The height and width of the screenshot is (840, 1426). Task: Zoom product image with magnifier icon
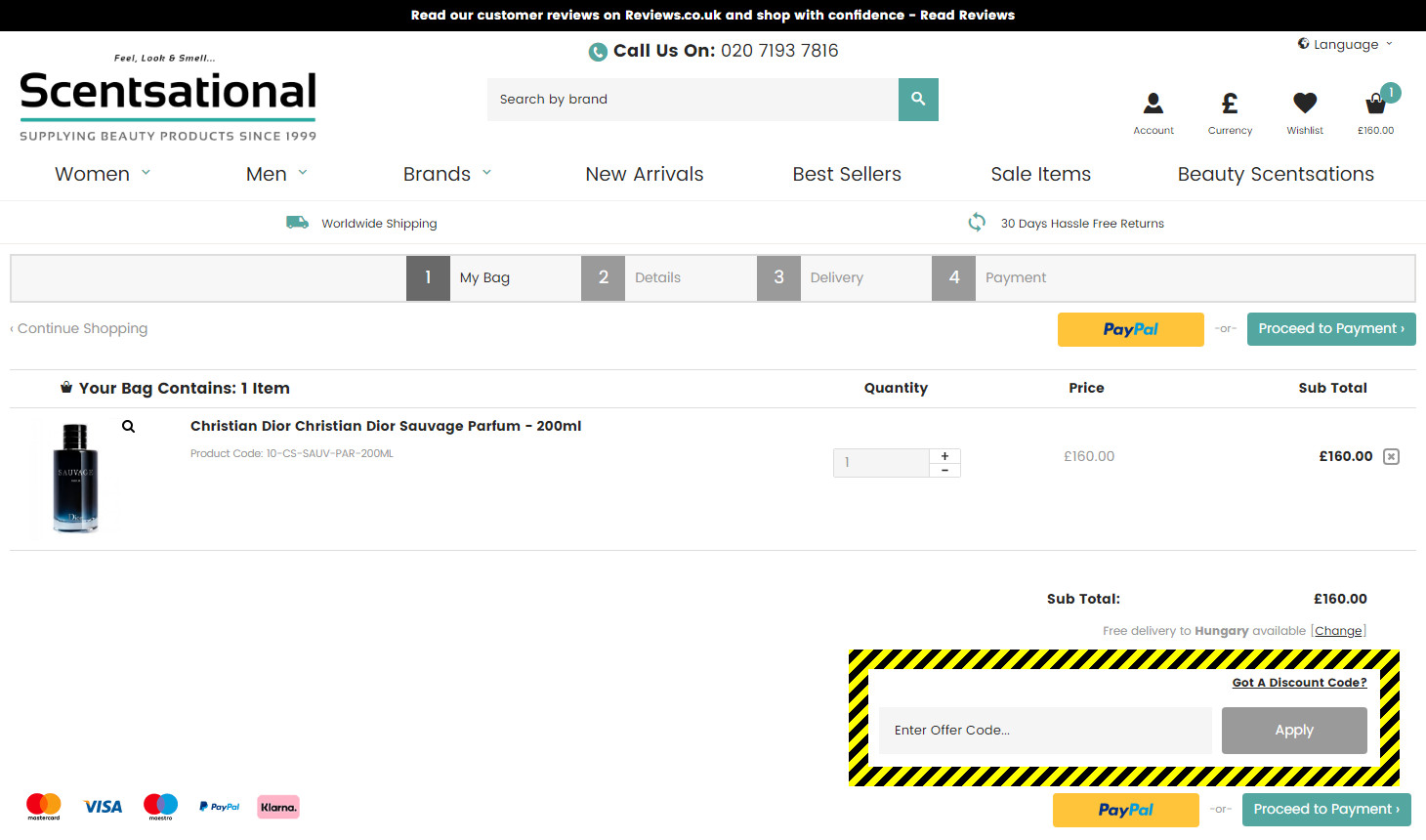click(x=128, y=427)
